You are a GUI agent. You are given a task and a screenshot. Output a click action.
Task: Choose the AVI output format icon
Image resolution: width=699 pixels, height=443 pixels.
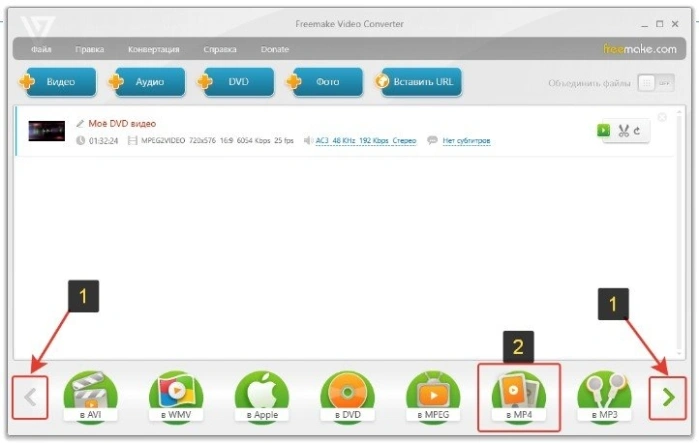pos(90,397)
